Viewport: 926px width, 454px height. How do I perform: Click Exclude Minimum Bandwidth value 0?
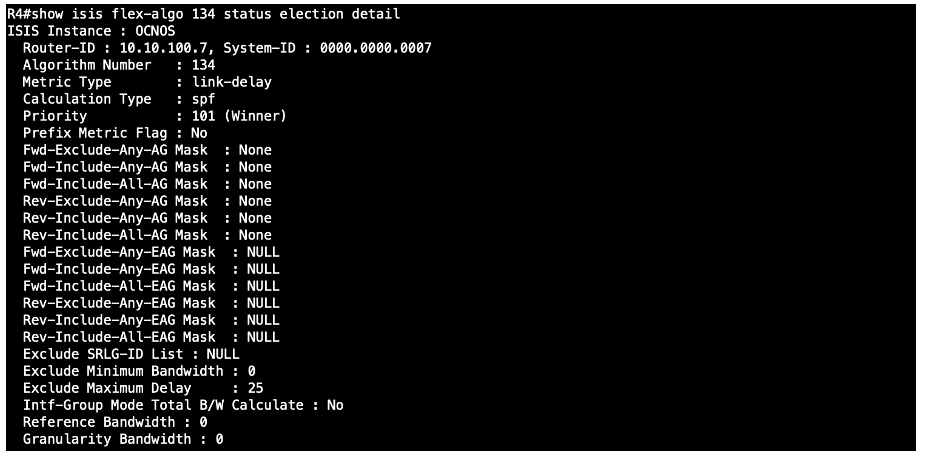point(252,371)
